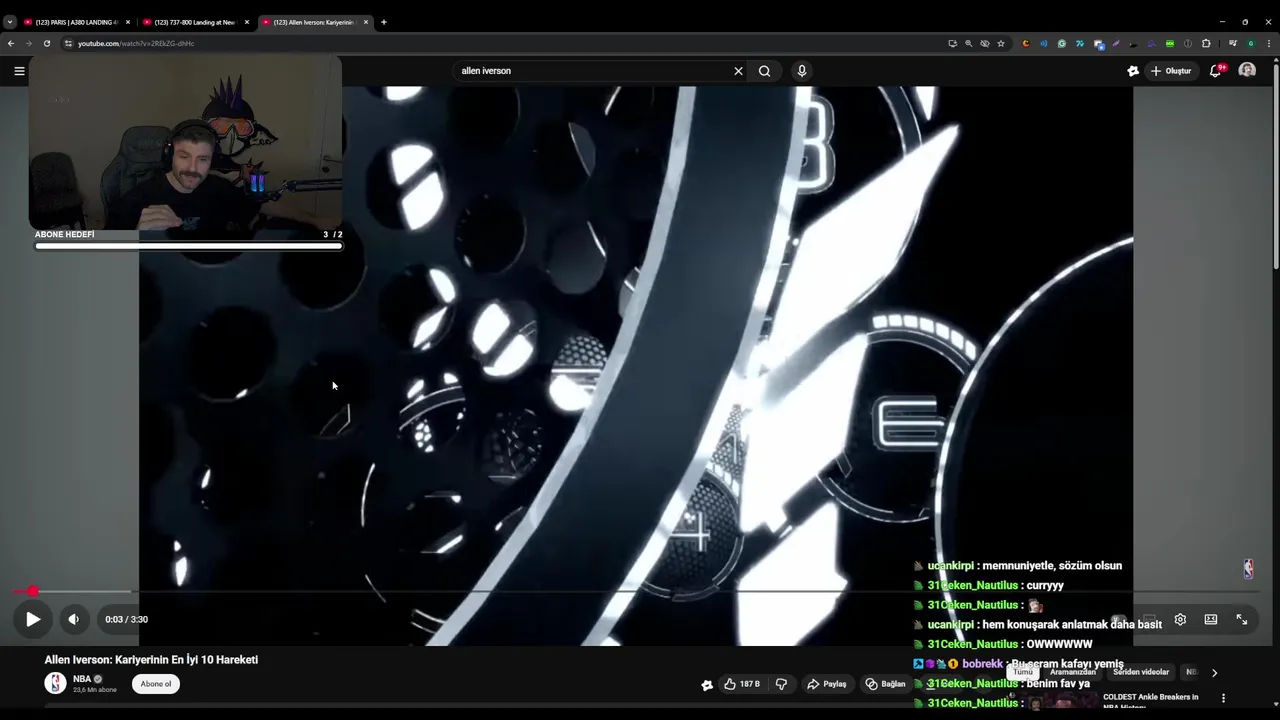
Task: Close the 737-800 Landing tab
Action: [x=247, y=22]
